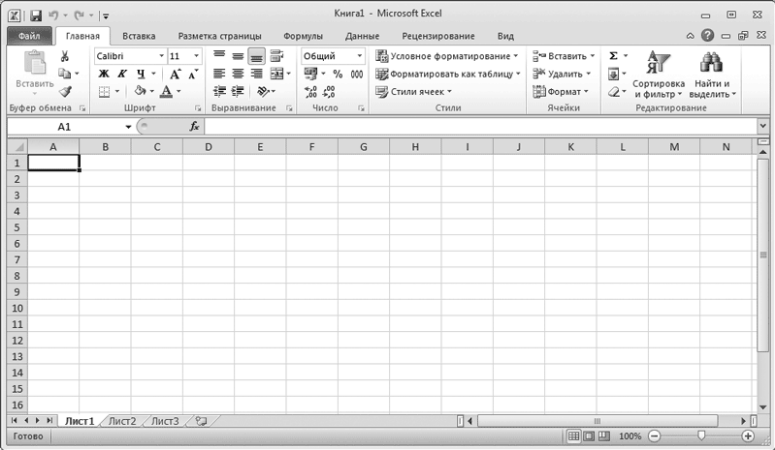This screenshot has width=775, height=450.
Task: Switch to Page Layout view in status bar
Action: point(589,436)
